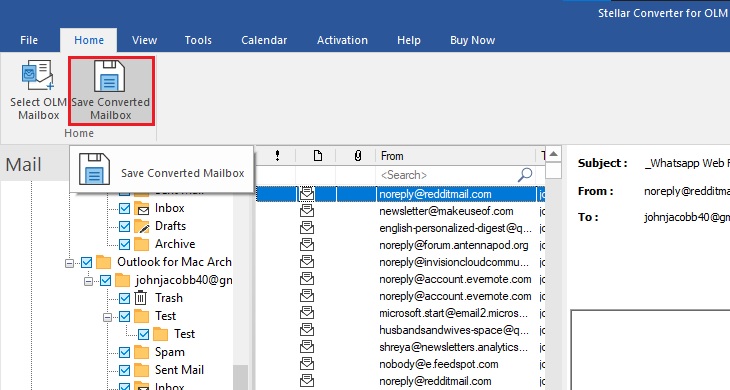Collapse the parent Test folder node
The height and width of the screenshot is (390, 730).
click(x=108, y=317)
